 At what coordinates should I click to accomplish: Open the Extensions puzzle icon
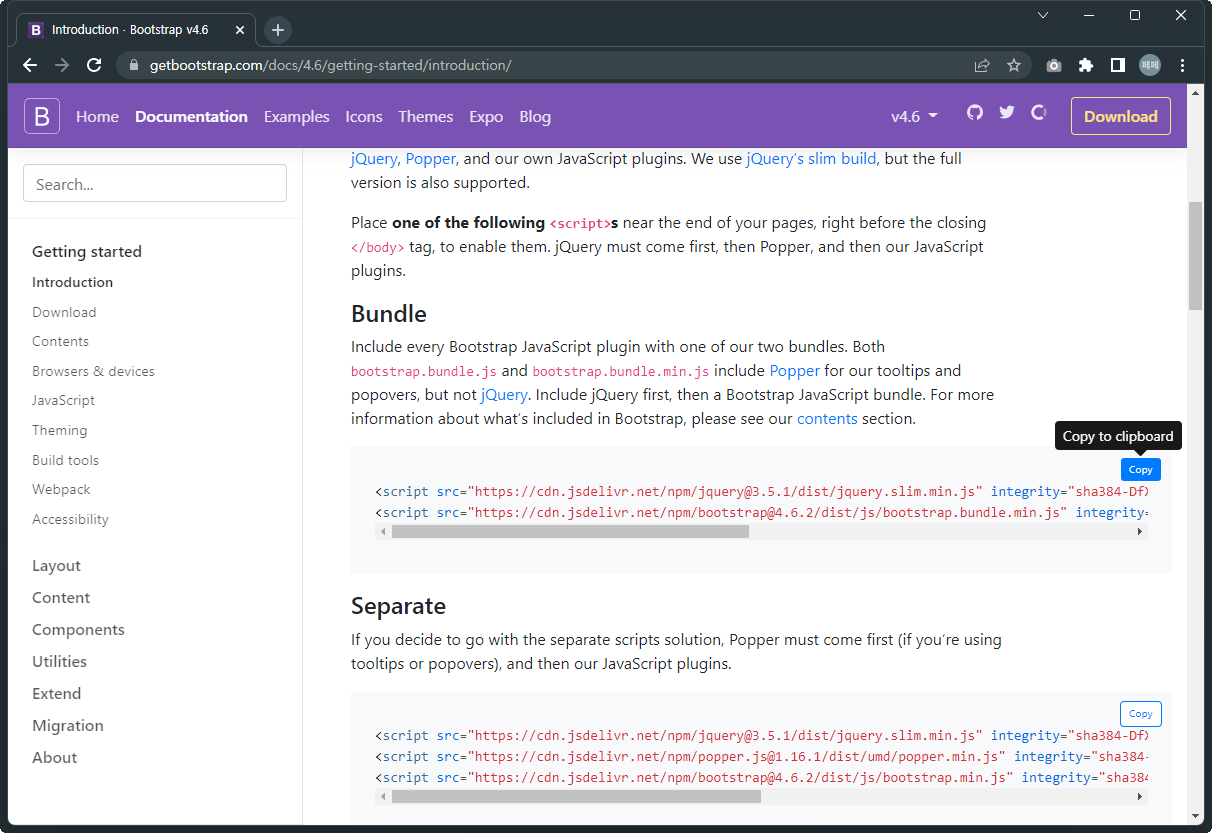point(1086,65)
